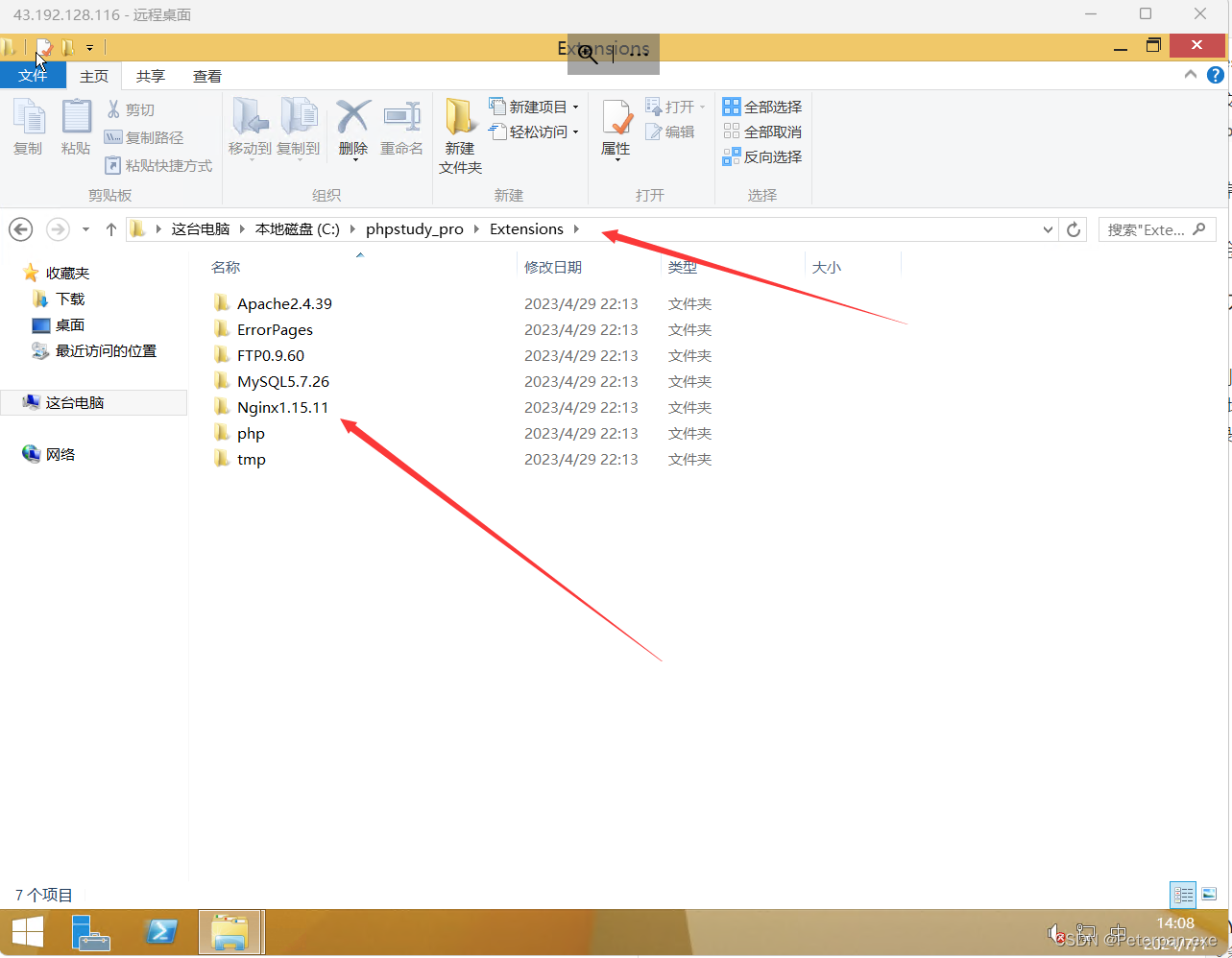Image resolution: width=1232 pixels, height=958 pixels.
Task: Click the Properties quick access icon
Action: [43, 47]
